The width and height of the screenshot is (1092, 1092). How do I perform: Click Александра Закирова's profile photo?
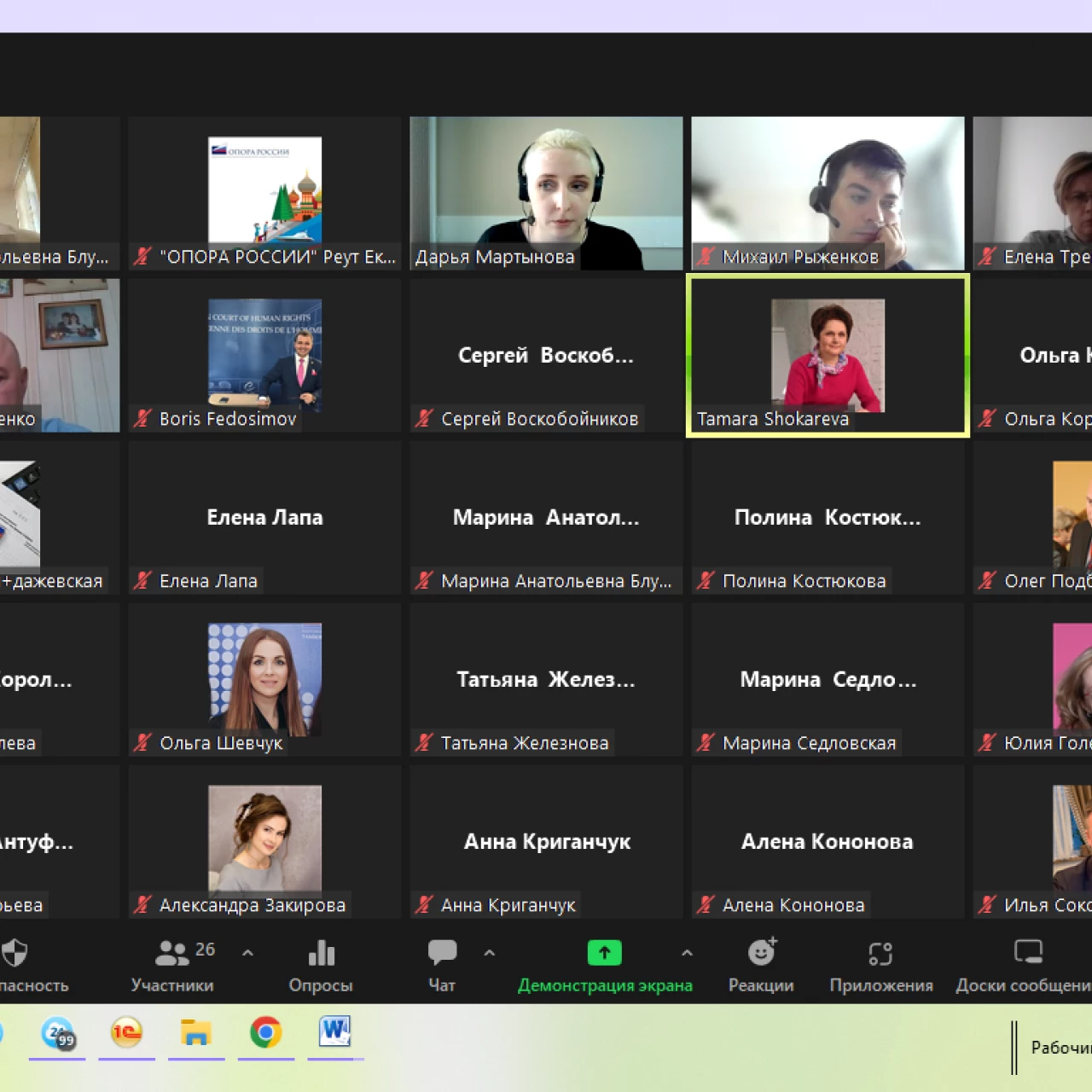[x=265, y=839]
